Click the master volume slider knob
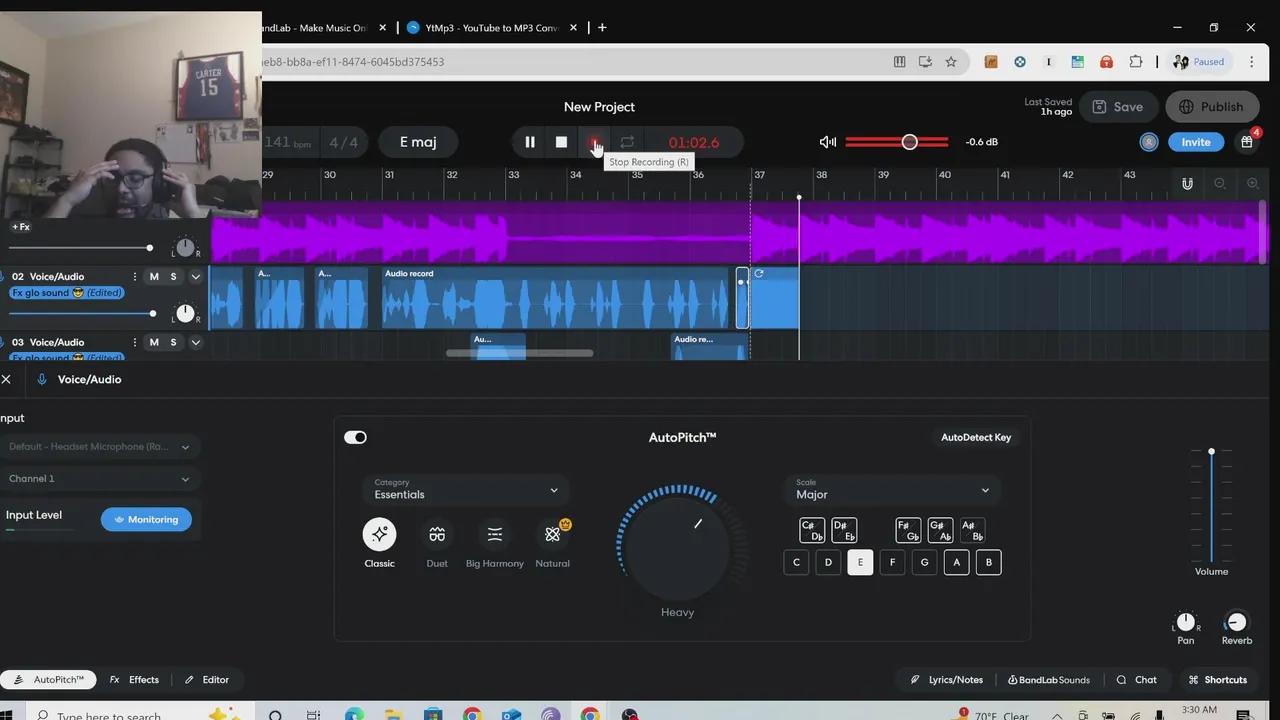The width and height of the screenshot is (1280, 720). click(x=909, y=142)
